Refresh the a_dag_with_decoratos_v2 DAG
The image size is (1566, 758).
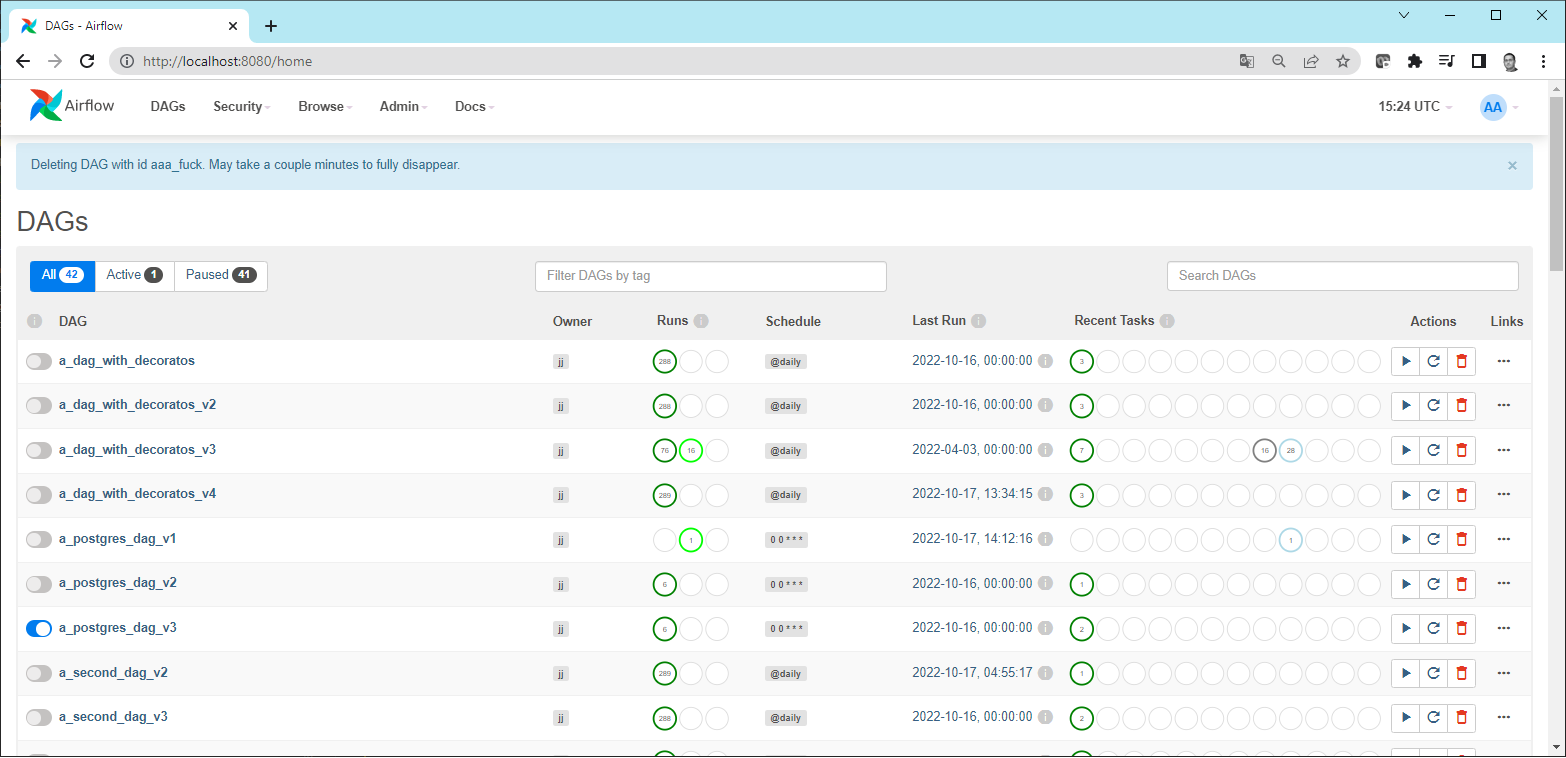(x=1433, y=406)
